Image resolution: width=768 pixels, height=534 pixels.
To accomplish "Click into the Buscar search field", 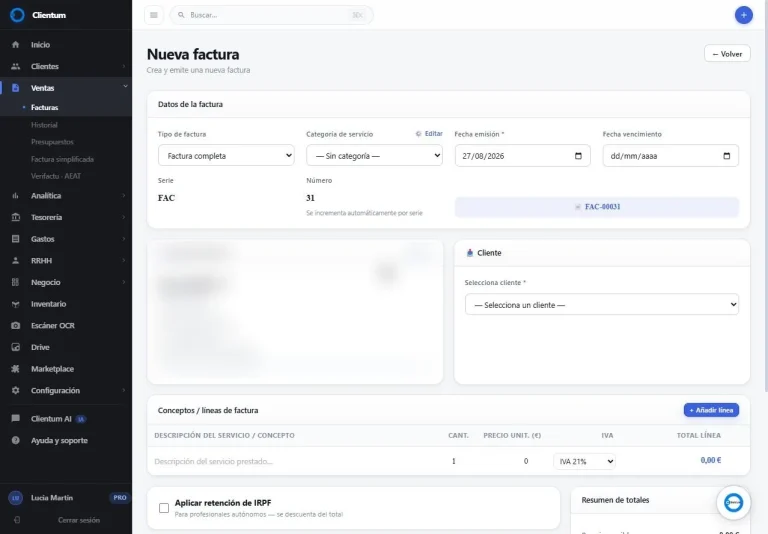I will (x=271, y=15).
